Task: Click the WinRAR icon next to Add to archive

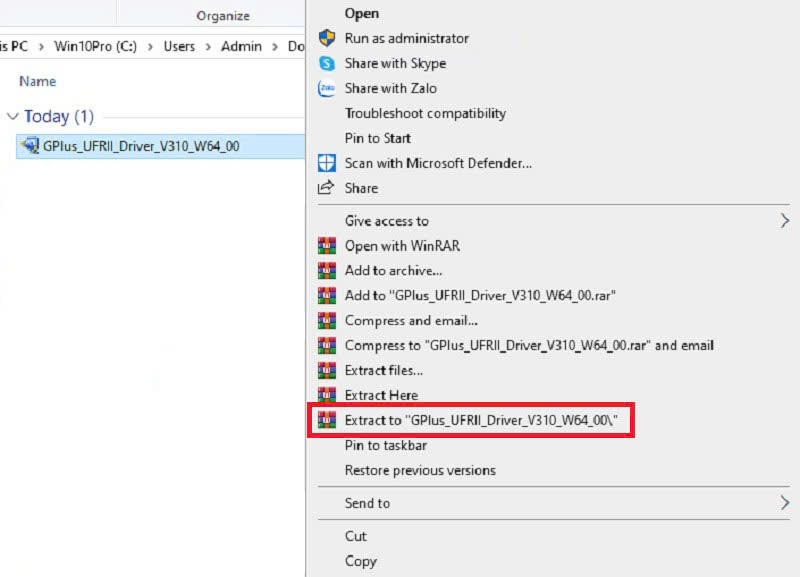Action: 325,270
